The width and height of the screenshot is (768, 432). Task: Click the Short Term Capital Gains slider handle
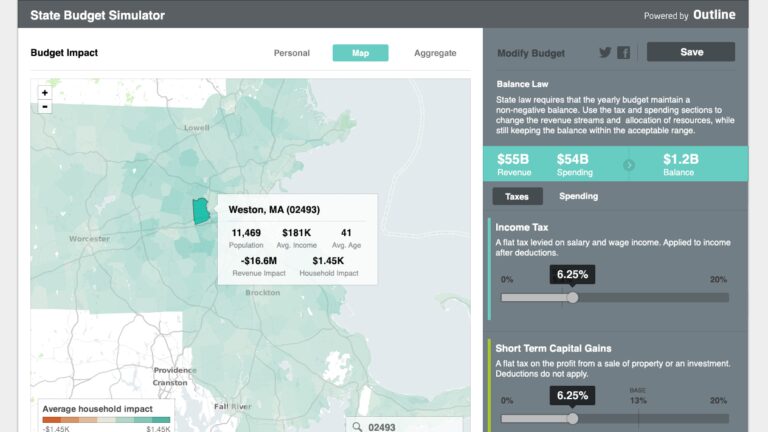573,418
